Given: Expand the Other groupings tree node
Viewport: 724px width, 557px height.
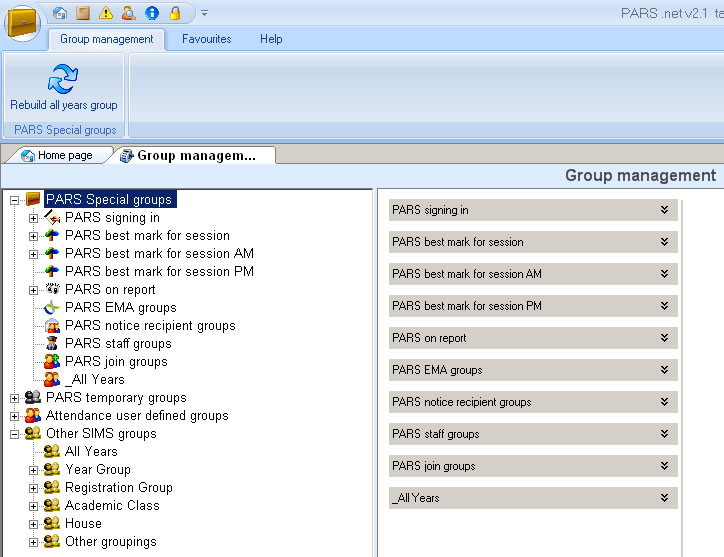Looking at the screenshot, I should click(x=33, y=542).
